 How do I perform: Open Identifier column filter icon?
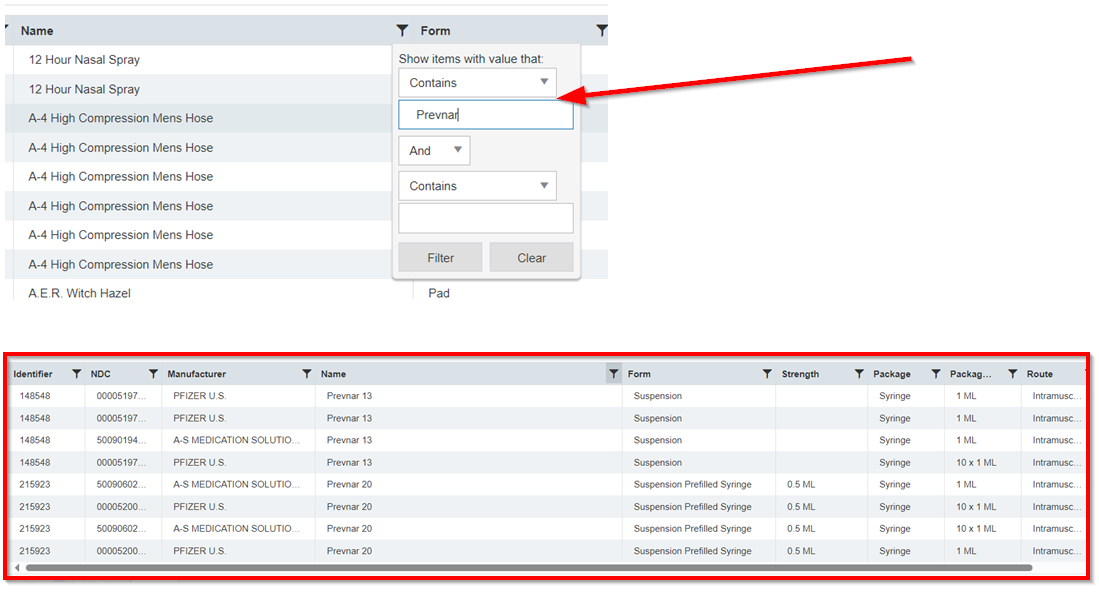tap(76, 373)
